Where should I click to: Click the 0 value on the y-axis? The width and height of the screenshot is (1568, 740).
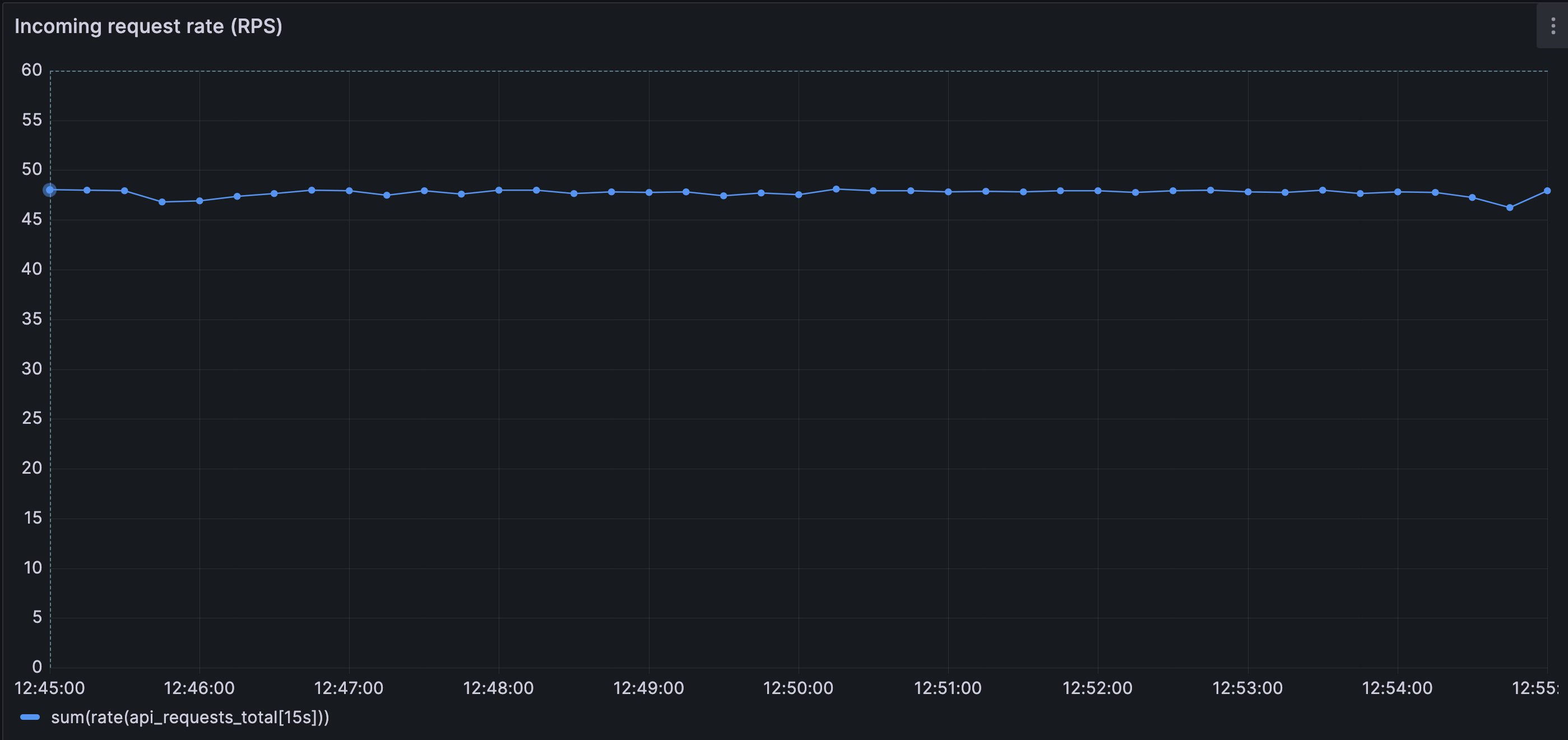pyautogui.click(x=36, y=668)
